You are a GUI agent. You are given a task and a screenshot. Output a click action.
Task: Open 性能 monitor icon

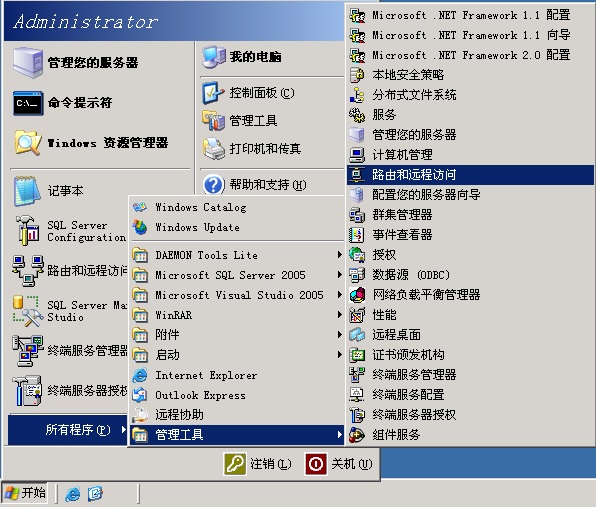tap(357, 315)
